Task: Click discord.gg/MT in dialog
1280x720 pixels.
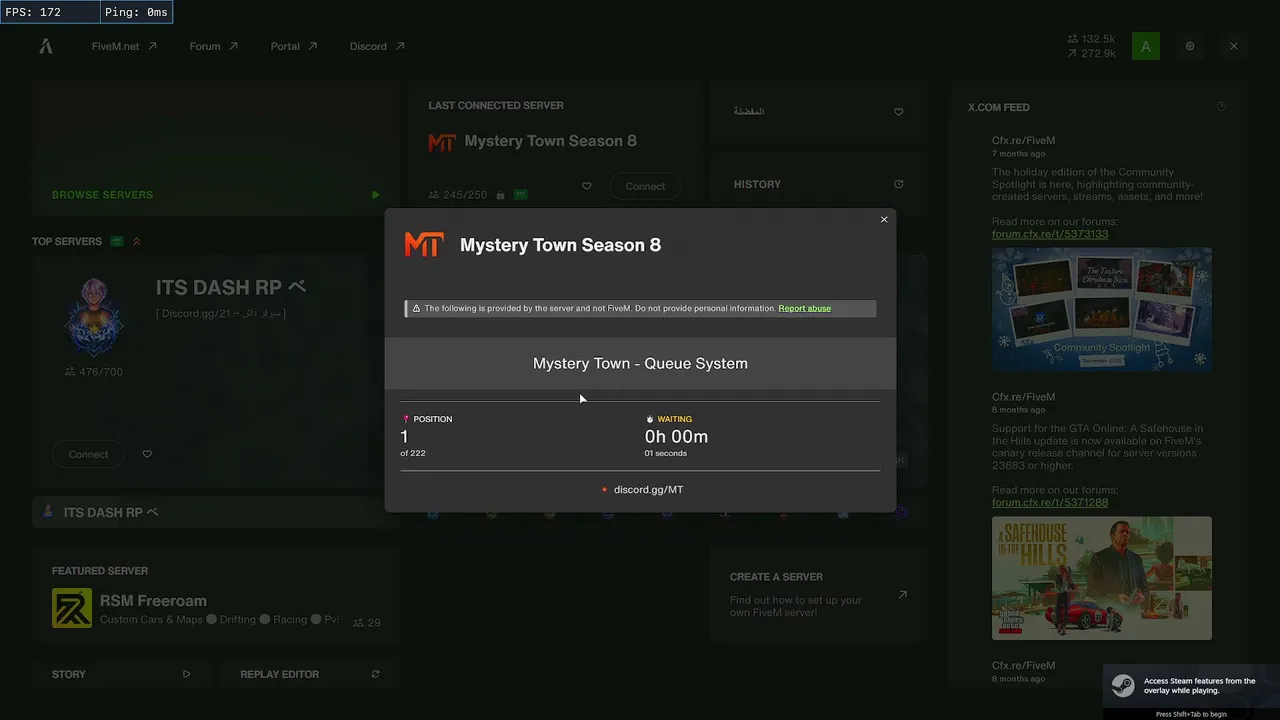Action: pos(648,490)
